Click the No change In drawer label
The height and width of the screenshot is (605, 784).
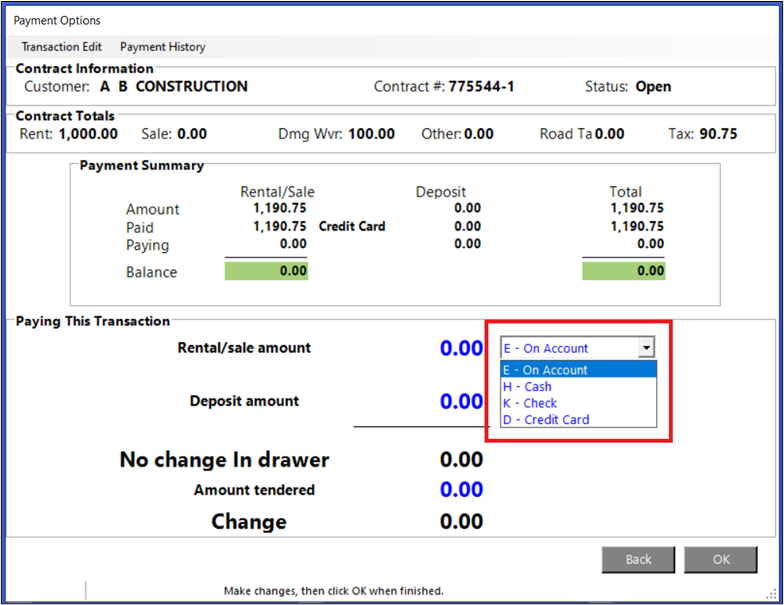click(x=224, y=460)
